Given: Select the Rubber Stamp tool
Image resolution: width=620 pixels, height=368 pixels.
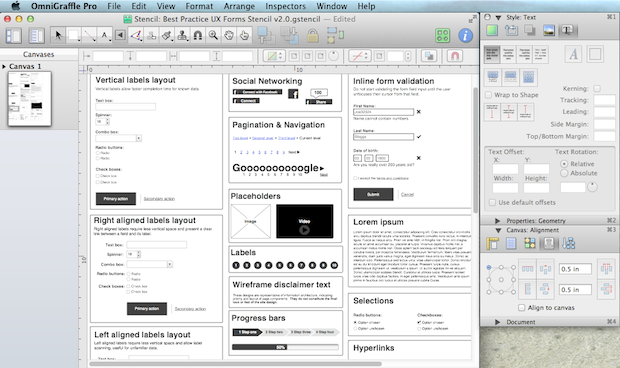Looking at the screenshot, I should pyautogui.click(x=182, y=36).
